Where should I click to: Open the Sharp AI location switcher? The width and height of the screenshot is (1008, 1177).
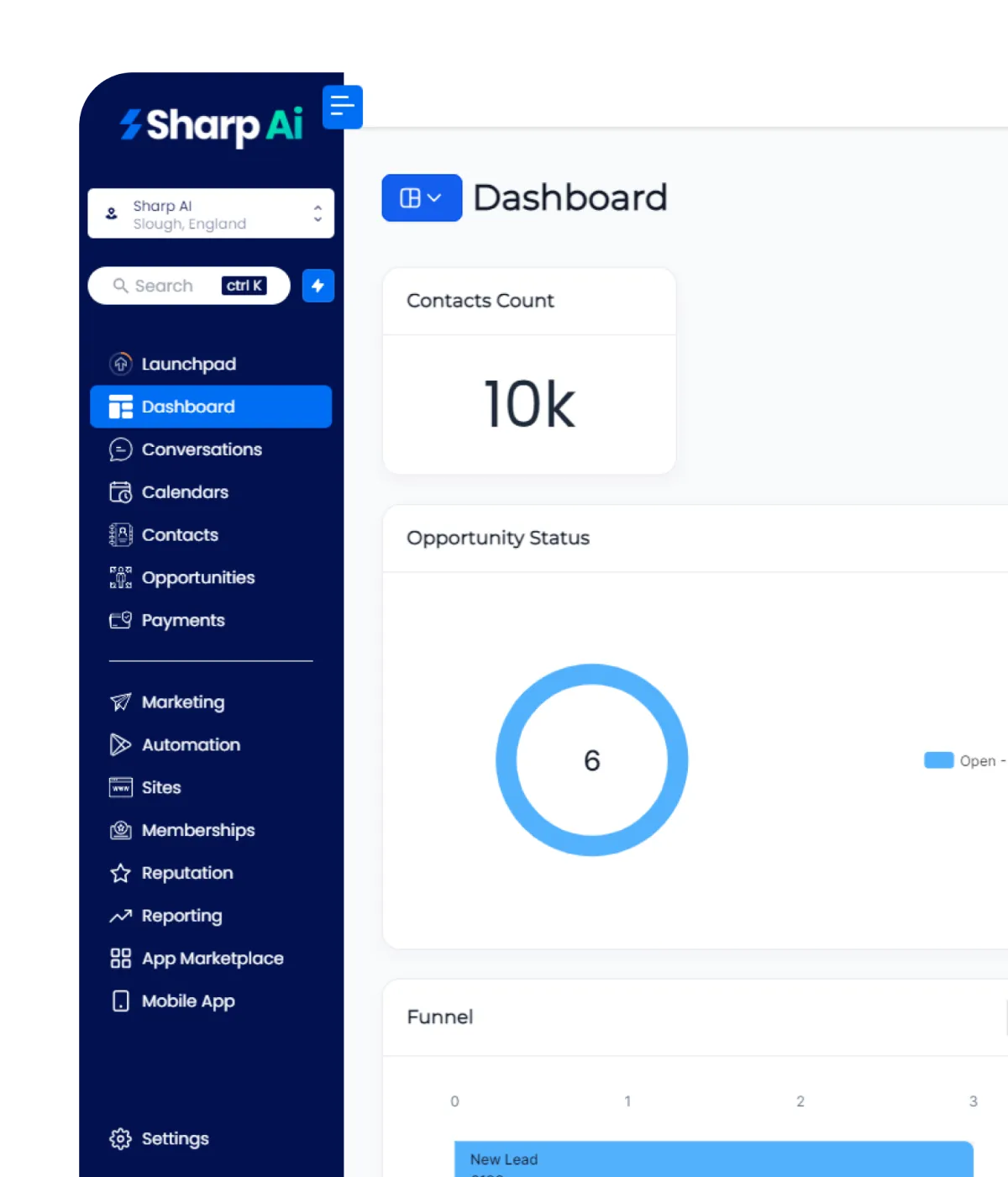point(211,213)
